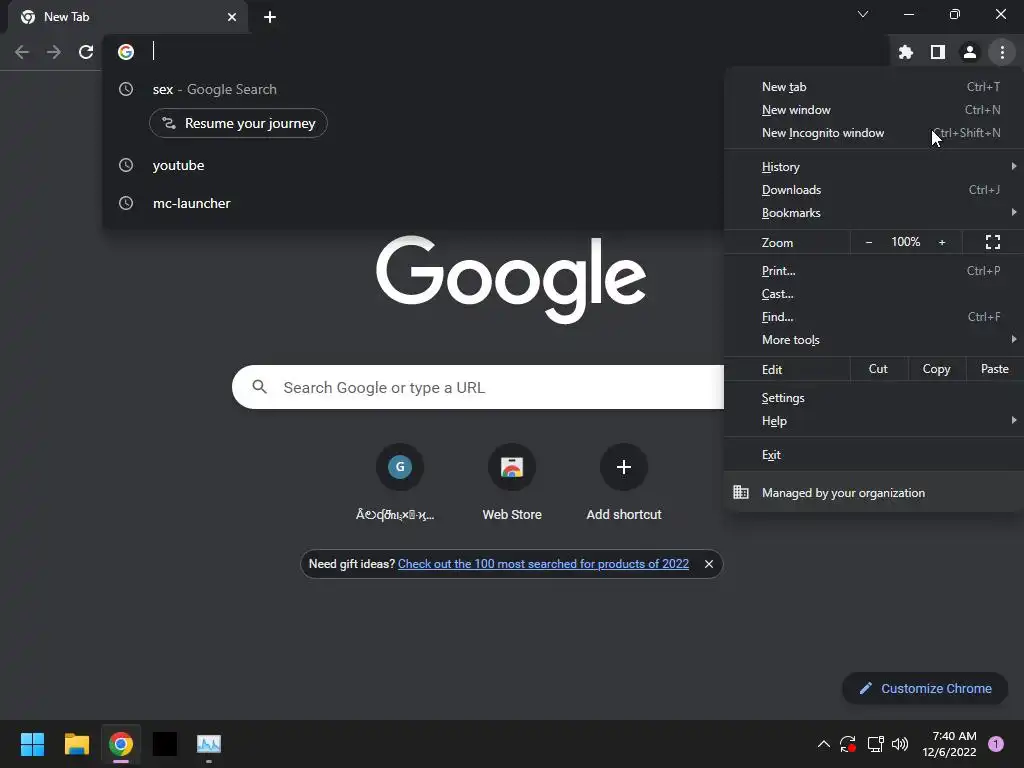Select Cast... menu item

click(x=874, y=294)
